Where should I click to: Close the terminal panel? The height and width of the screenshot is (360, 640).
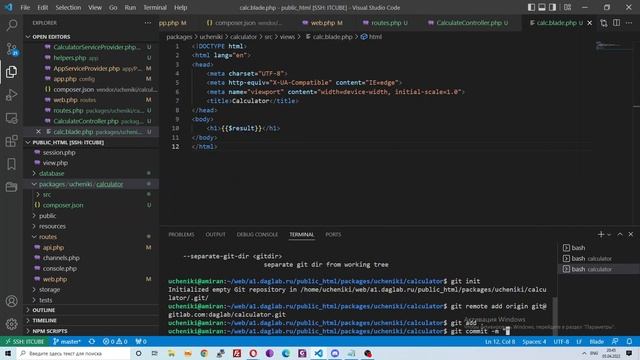[x=631, y=234]
